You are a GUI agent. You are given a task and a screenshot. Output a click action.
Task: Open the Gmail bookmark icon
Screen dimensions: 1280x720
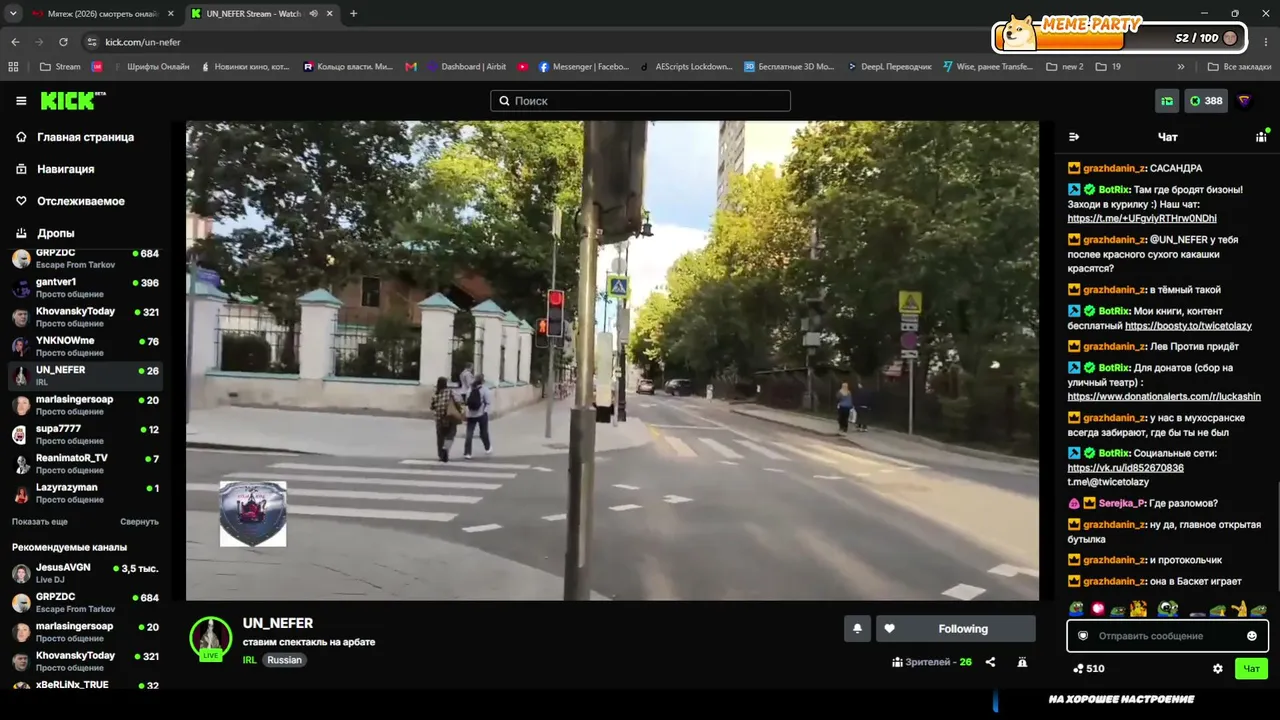(411, 67)
